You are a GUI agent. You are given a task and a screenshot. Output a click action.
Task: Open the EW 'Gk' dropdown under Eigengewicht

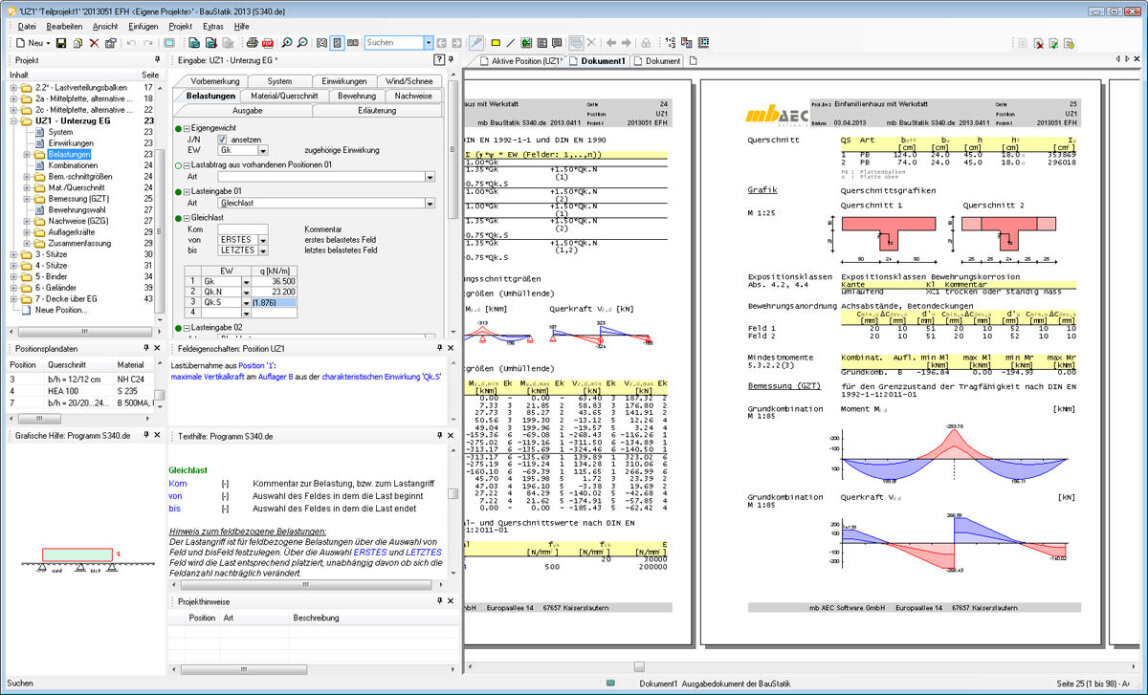[263, 151]
